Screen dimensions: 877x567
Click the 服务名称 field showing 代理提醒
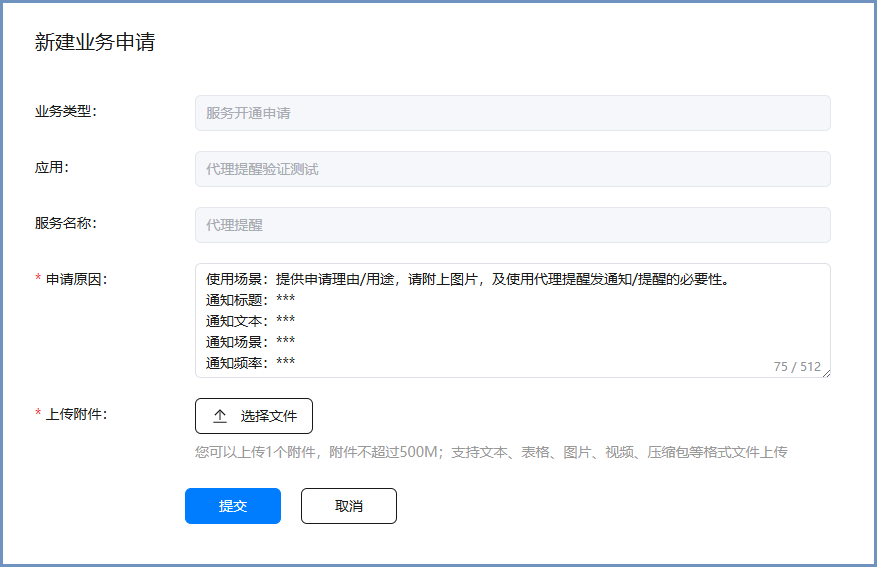[x=512, y=225]
